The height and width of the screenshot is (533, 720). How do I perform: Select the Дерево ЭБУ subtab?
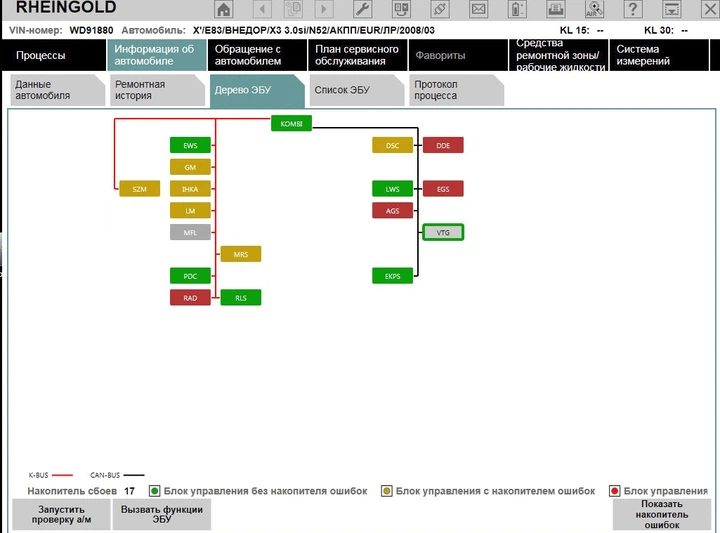click(257, 90)
